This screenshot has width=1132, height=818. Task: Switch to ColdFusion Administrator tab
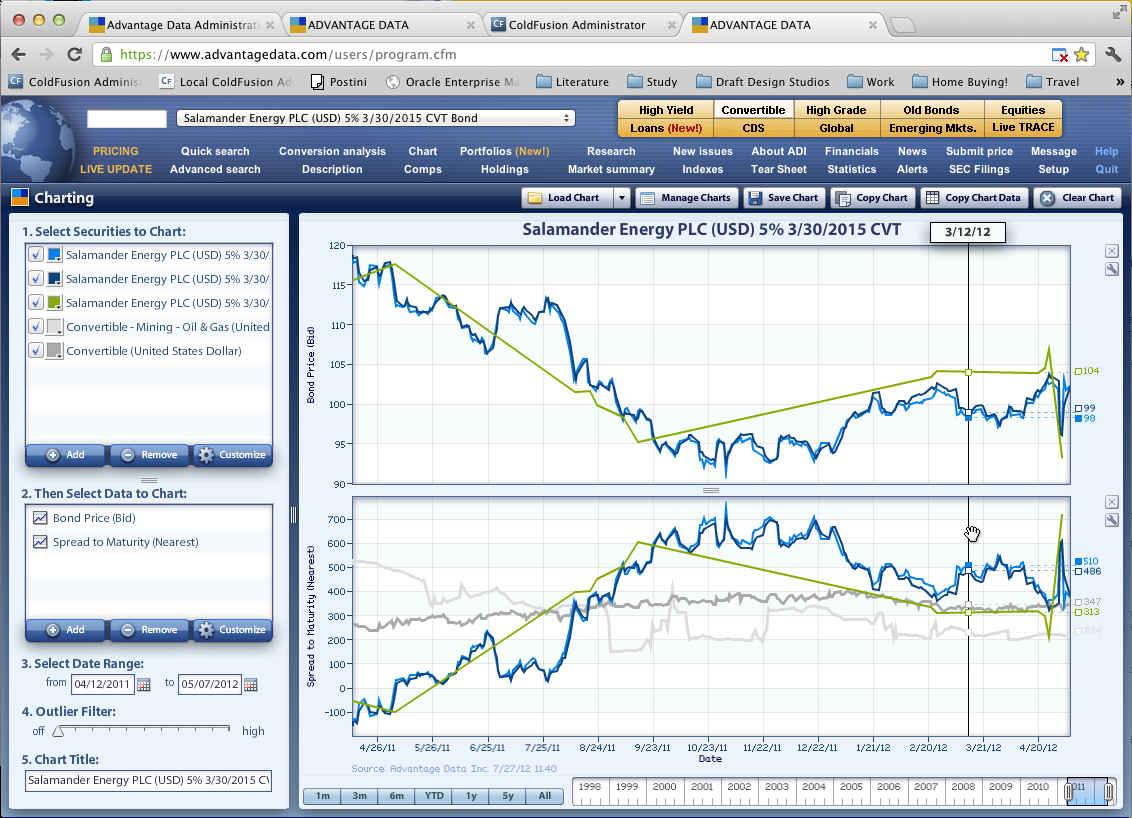584,25
